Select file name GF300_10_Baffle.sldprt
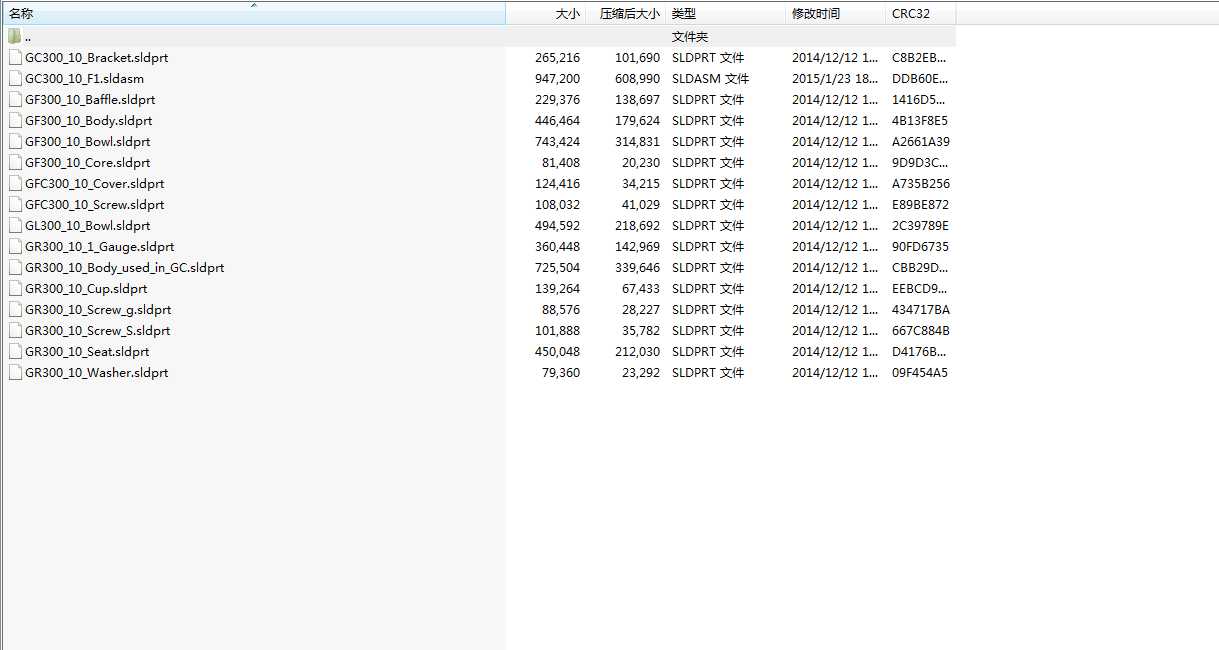 [90, 99]
